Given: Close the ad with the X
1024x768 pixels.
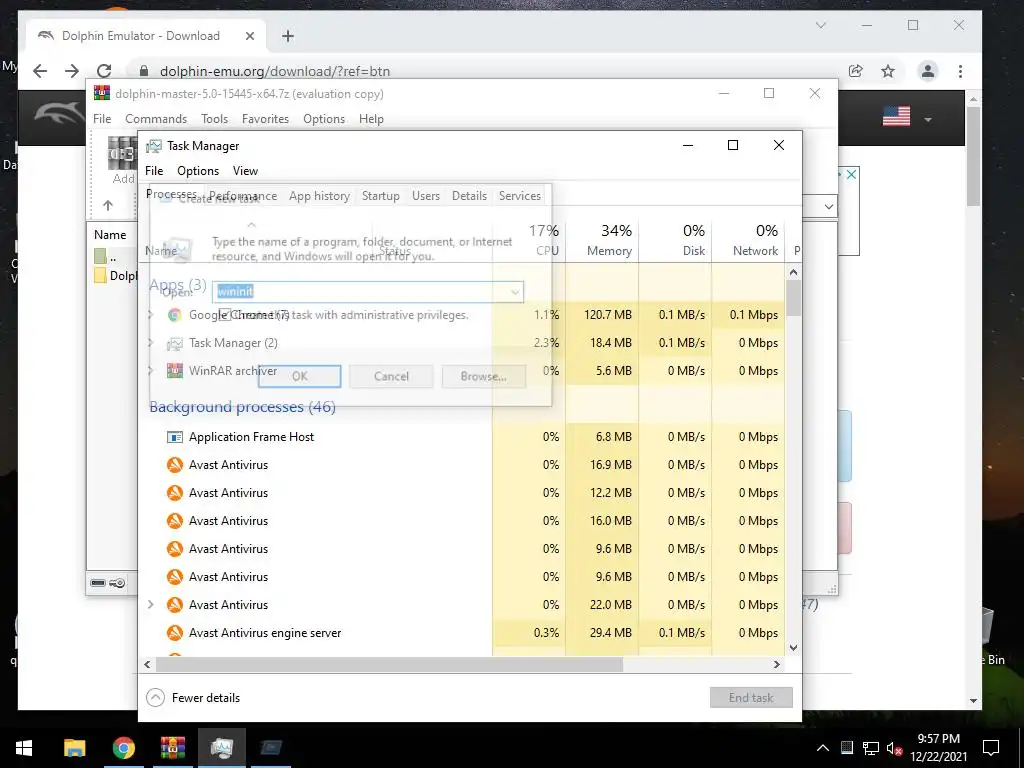Looking at the screenshot, I should (x=852, y=174).
